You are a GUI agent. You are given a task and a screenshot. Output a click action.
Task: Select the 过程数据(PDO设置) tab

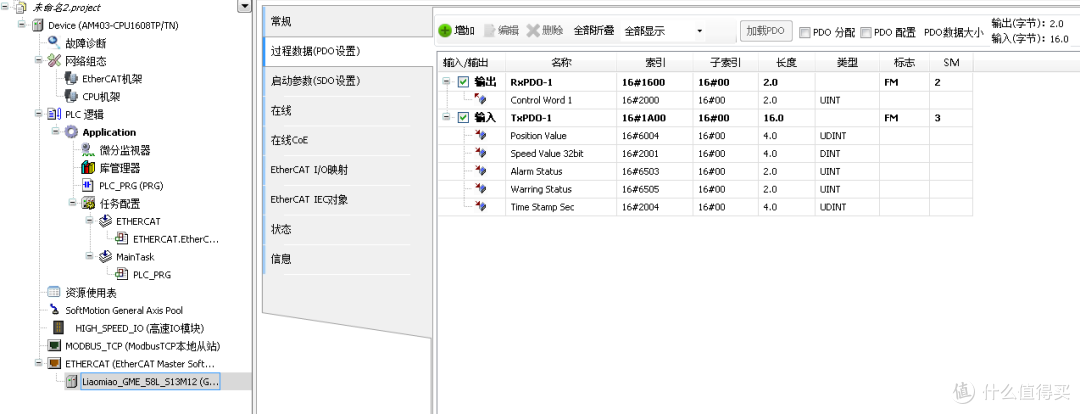click(x=348, y=51)
